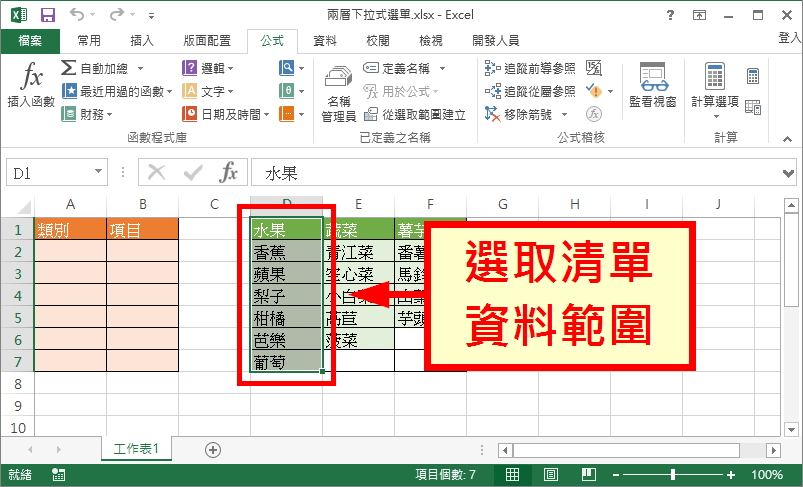Switch to Insert (插入) tab
The width and height of the screenshot is (803, 487).
coord(142,40)
